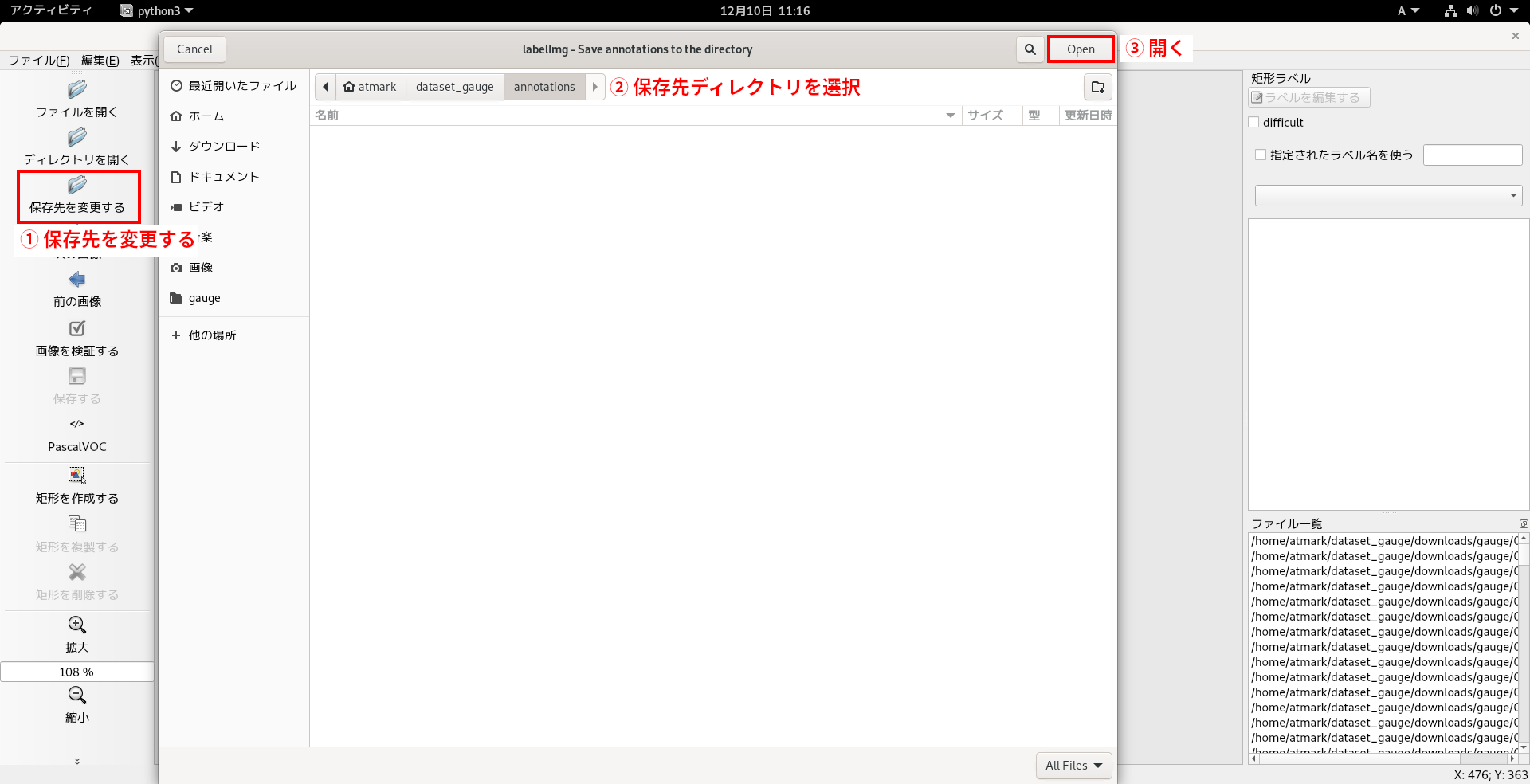Click the Save floppy disk icon
1530x784 pixels.
tap(77, 376)
